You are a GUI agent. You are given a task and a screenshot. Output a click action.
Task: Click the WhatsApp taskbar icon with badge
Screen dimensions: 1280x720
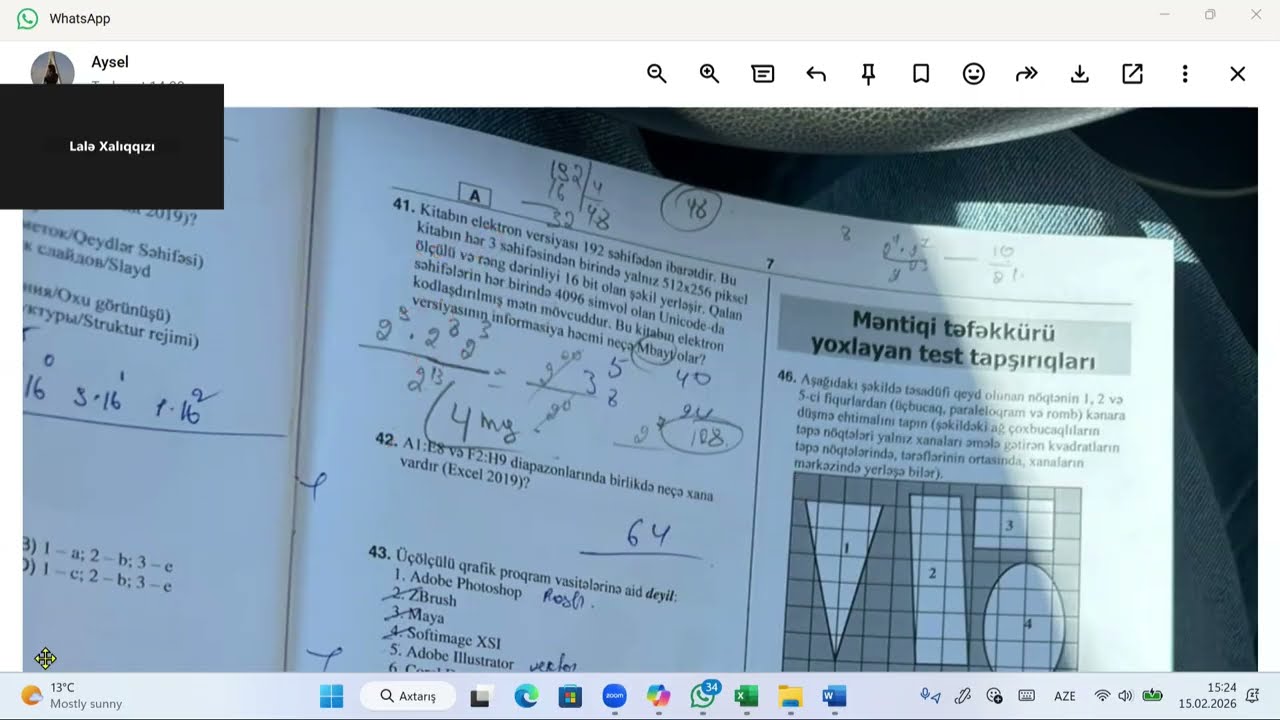click(x=704, y=696)
